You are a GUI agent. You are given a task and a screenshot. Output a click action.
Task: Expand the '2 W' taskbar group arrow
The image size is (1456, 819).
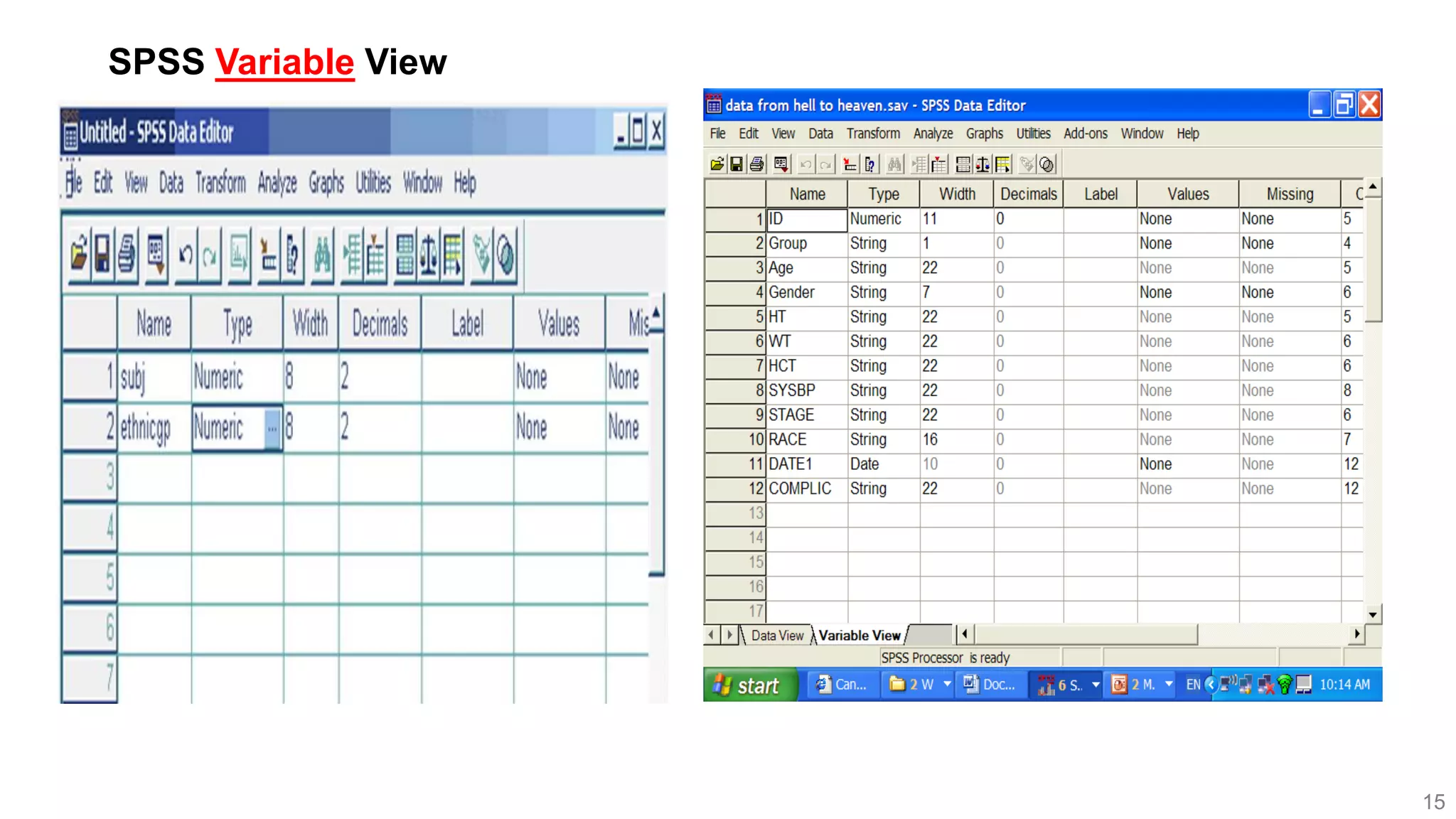pos(947,684)
